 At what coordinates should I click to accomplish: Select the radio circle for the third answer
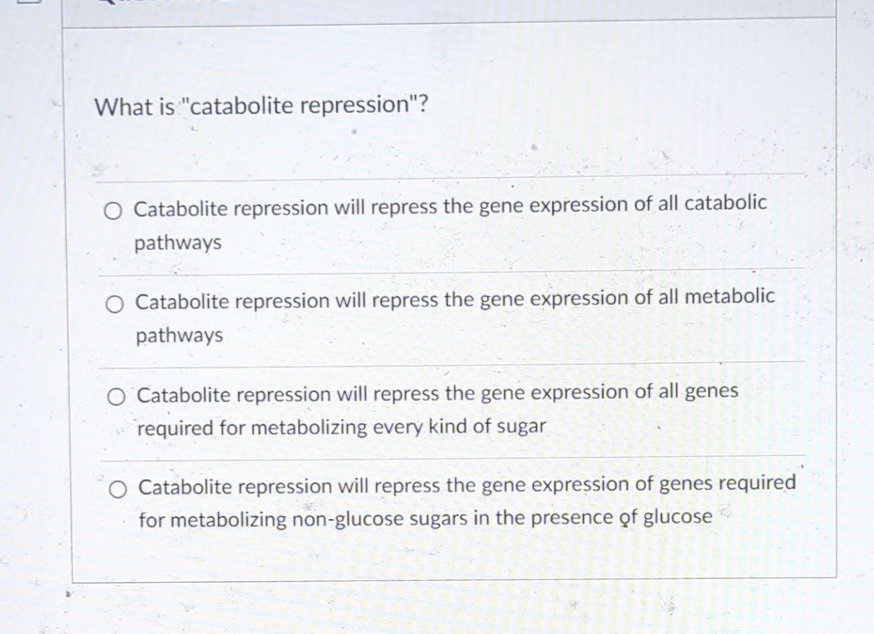[116, 396]
